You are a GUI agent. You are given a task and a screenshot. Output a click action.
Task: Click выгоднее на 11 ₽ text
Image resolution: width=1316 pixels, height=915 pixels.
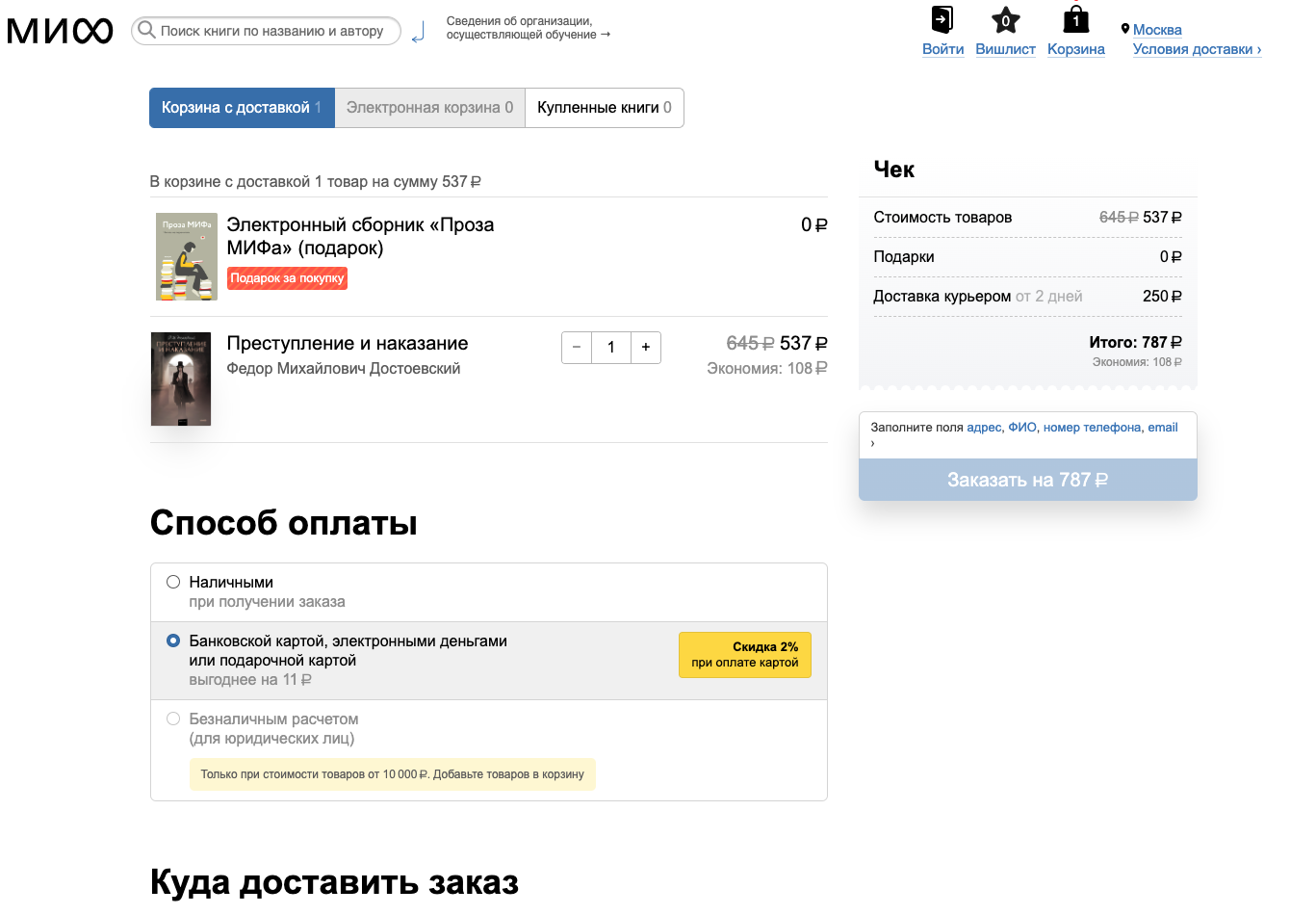pos(250,680)
